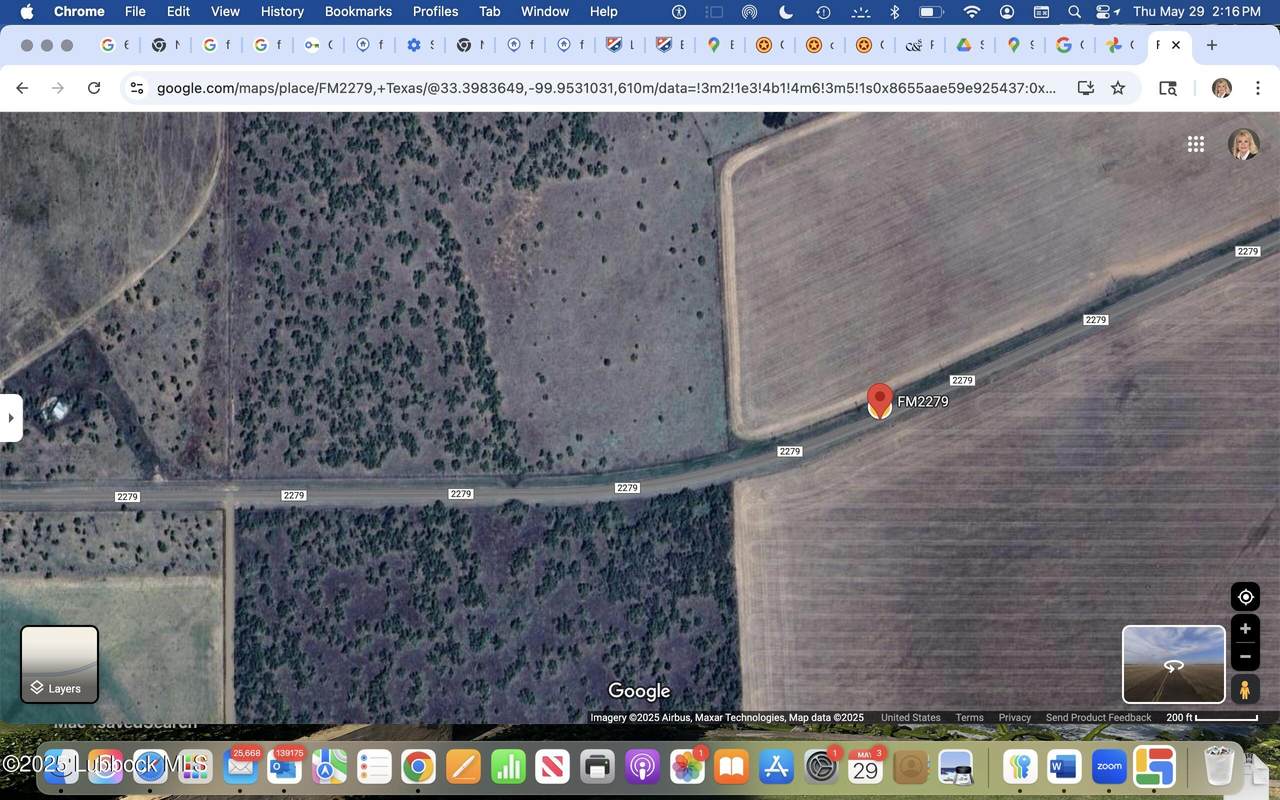Expand the collapsed side panel arrow
1280x800 pixels.
[x=10, y=418]
